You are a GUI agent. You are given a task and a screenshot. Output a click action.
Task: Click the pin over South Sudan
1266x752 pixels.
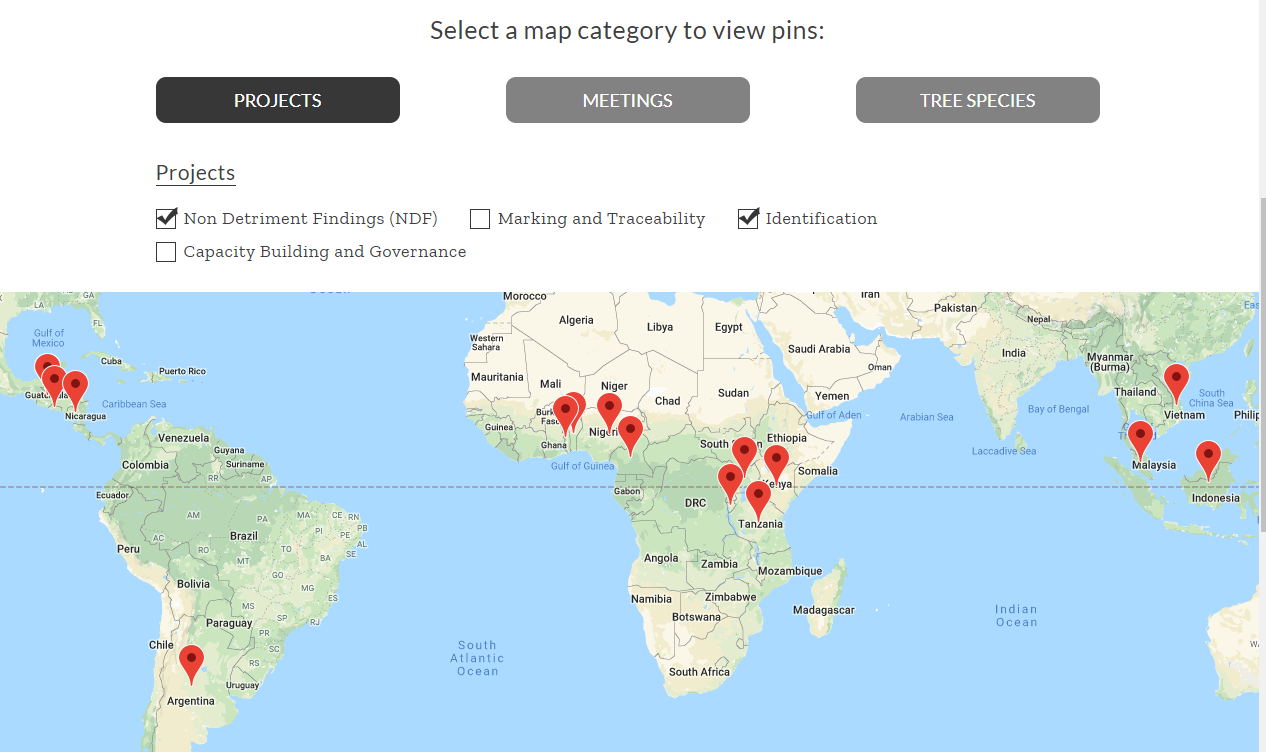[x=744, y=453]
